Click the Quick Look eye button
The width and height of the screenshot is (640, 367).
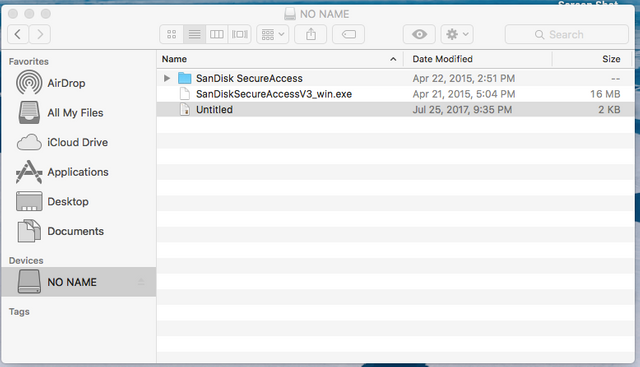pyautogui.click(x=419, y=34)
